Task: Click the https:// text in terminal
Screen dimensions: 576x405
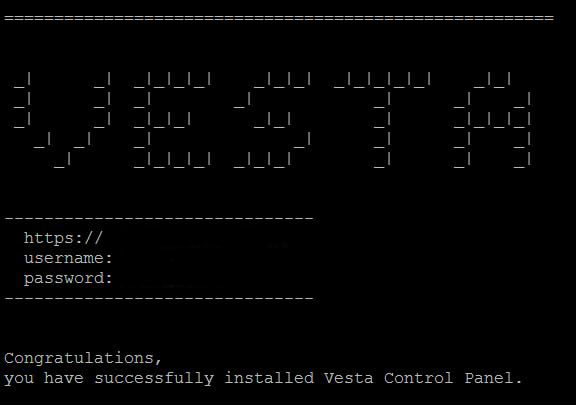Action: coord(63,238)
